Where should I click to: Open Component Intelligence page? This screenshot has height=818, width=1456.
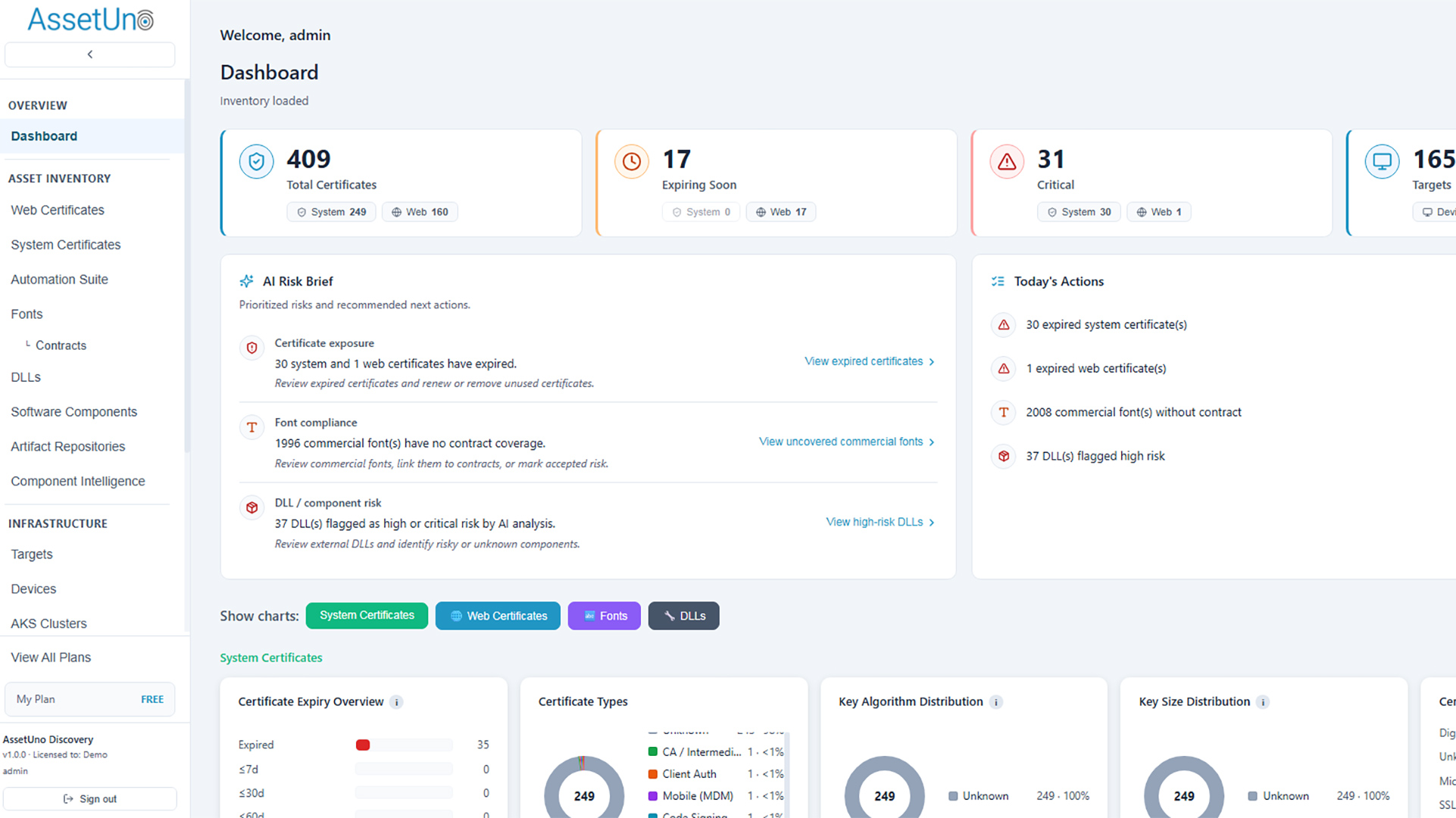pyautogui.click(x=78, y=482)
